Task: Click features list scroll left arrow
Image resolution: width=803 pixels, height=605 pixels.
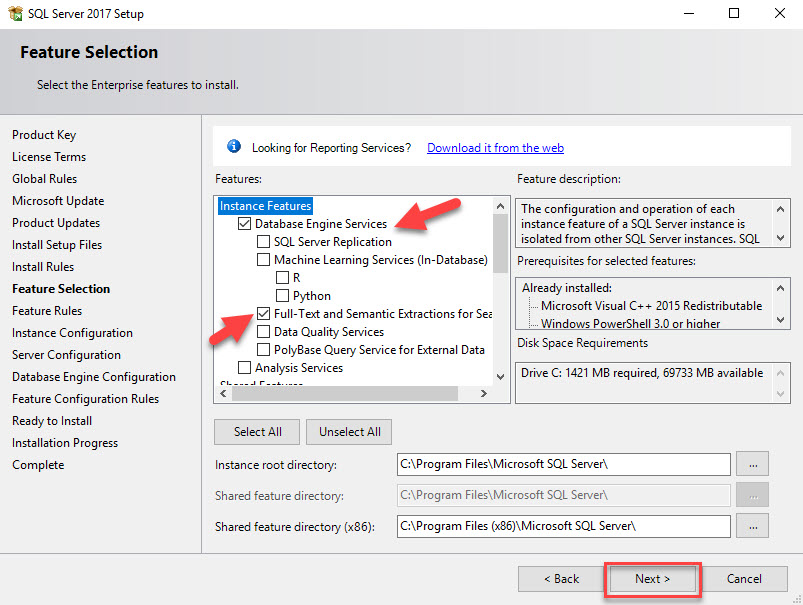Action: [223, 393]
